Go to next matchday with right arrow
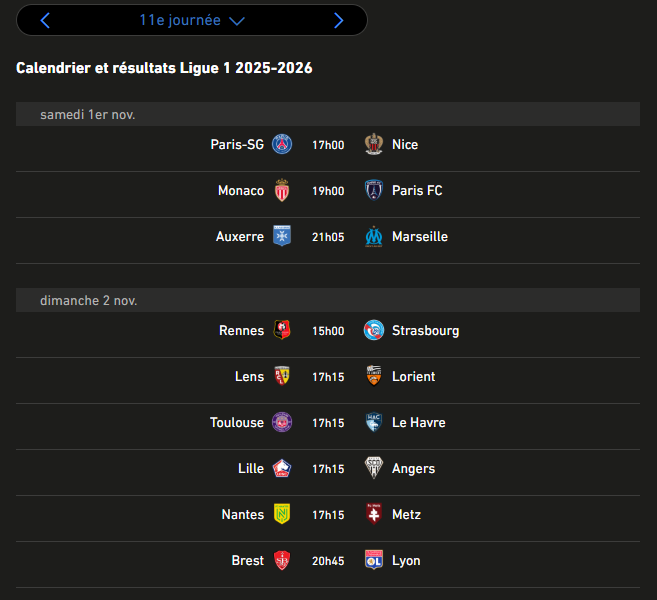 coord(339,20)
